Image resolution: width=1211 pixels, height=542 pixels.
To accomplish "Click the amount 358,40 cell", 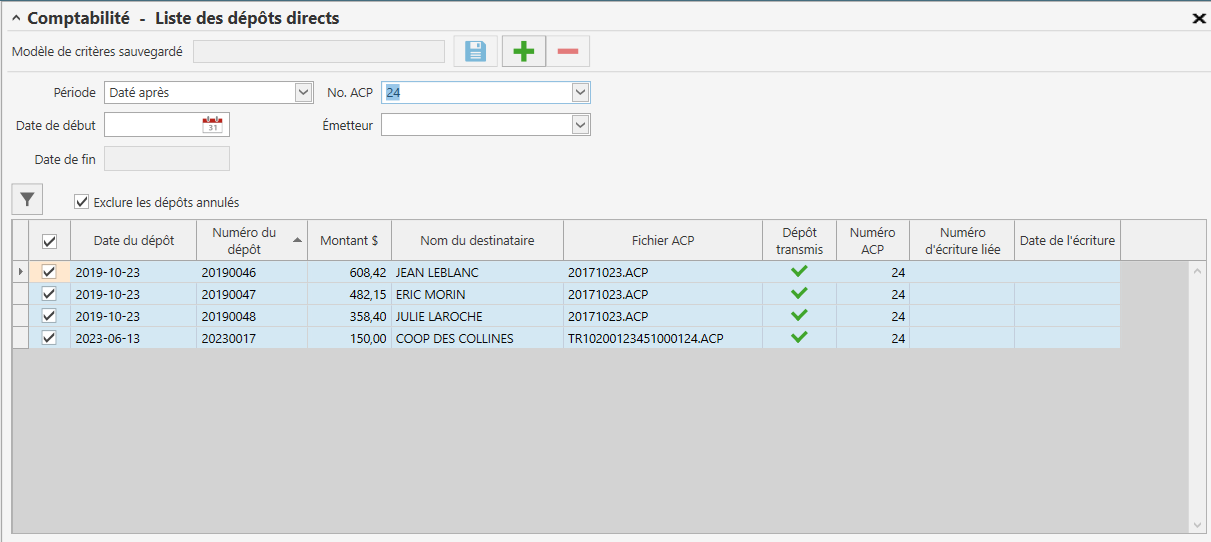I will [349, 316].
